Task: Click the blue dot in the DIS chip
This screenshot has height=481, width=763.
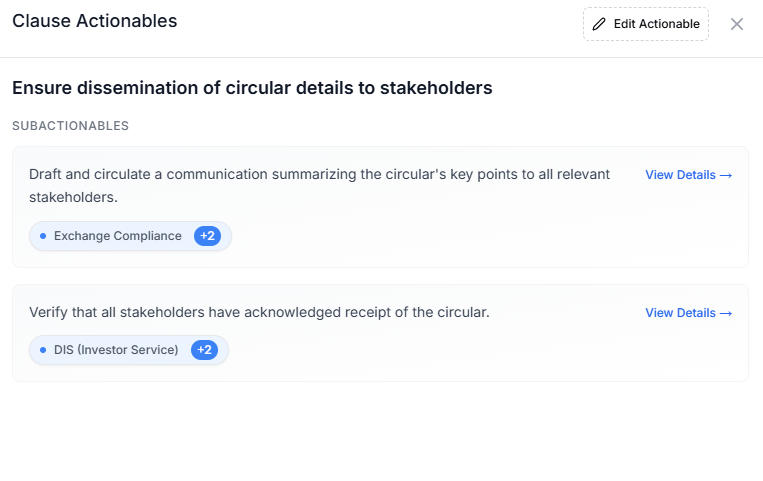Action: 43,350
